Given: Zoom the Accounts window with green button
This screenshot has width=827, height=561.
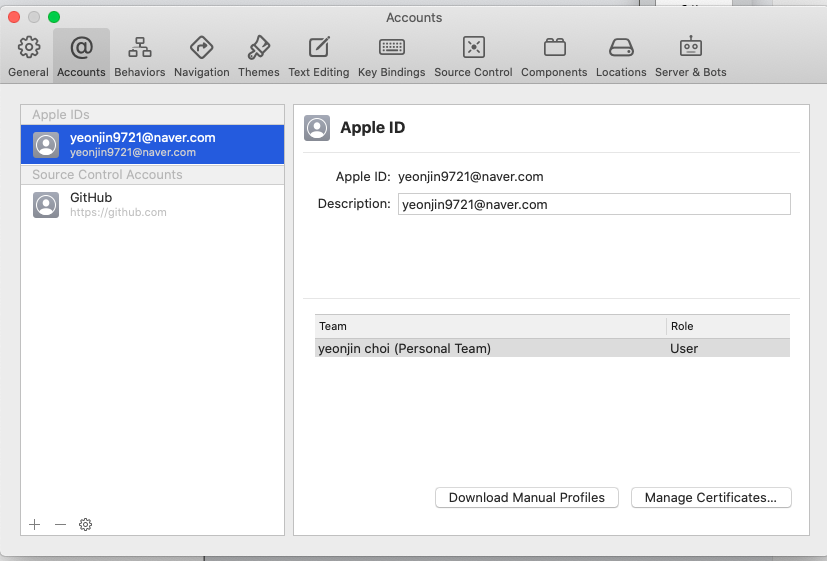Looking at the screenshot, I should tap(54, 17).
